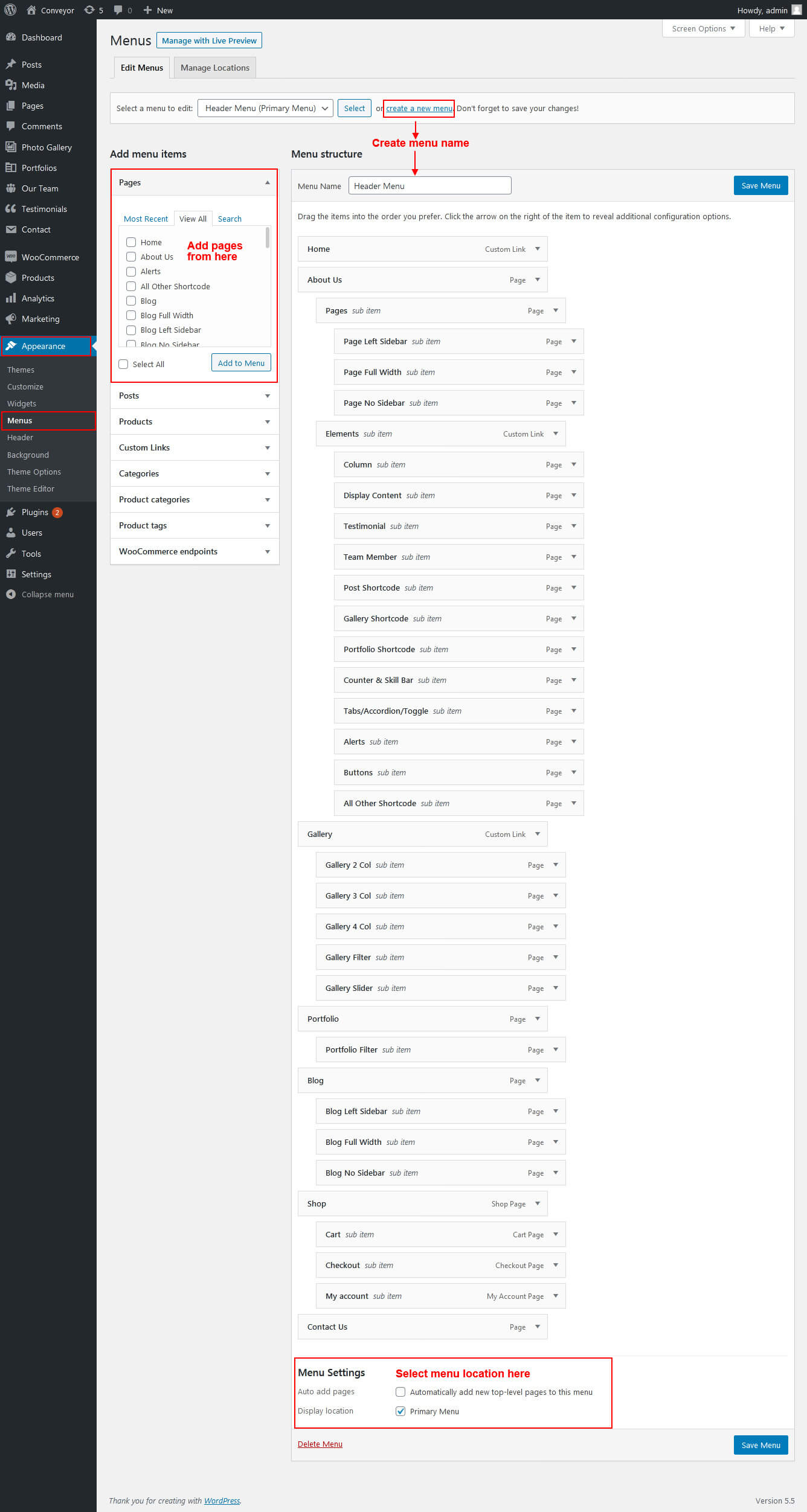Click the Delete Menu link
This screenshot has width=807, height=1512.
coord(320,1444)
